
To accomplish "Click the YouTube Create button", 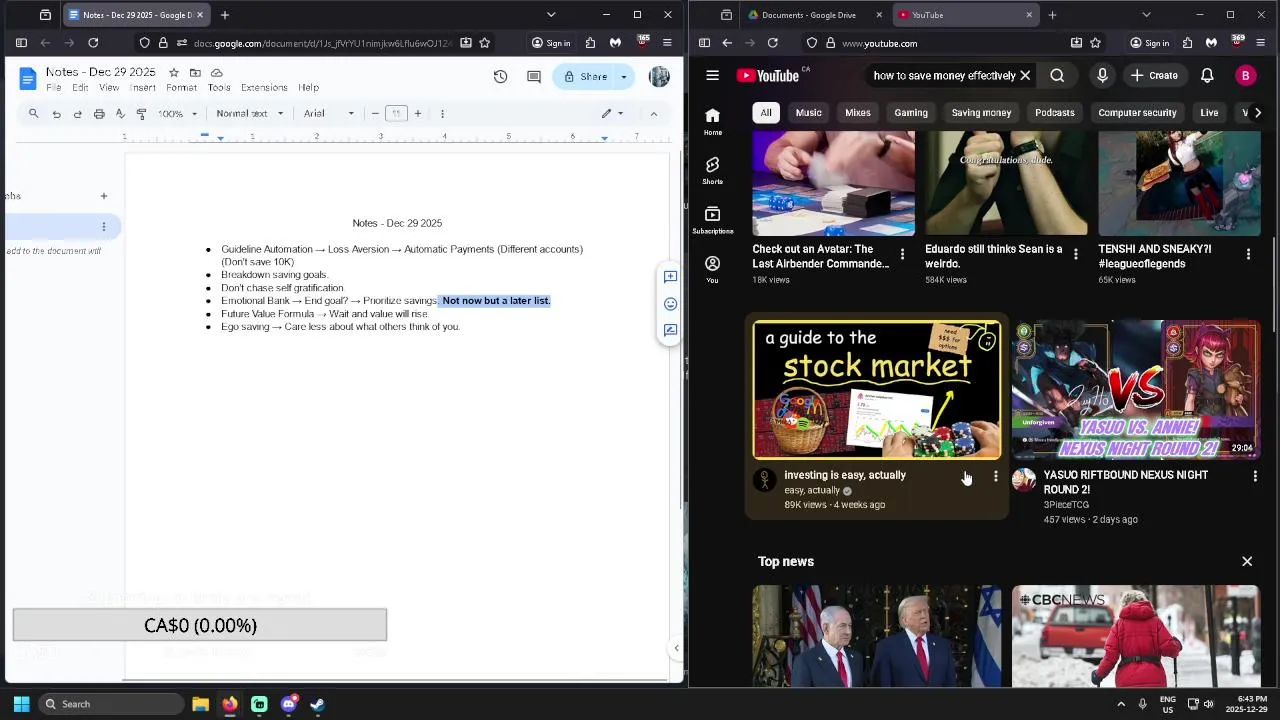I will 1154,75.
